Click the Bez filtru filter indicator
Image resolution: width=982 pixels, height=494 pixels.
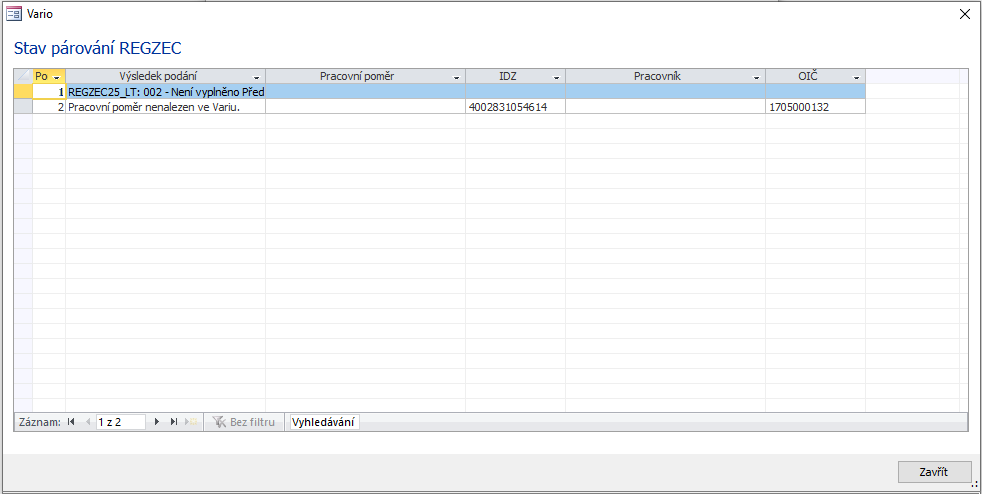244,422
